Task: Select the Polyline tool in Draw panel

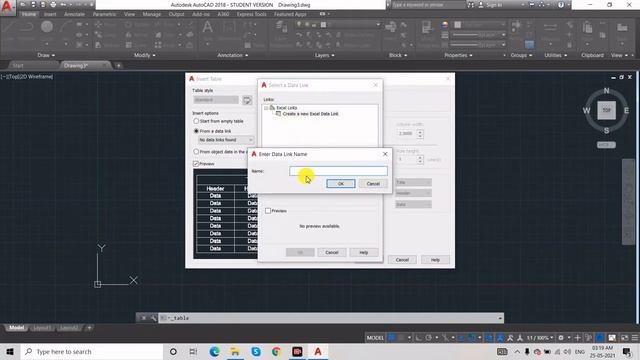Action: coord(27,27)
